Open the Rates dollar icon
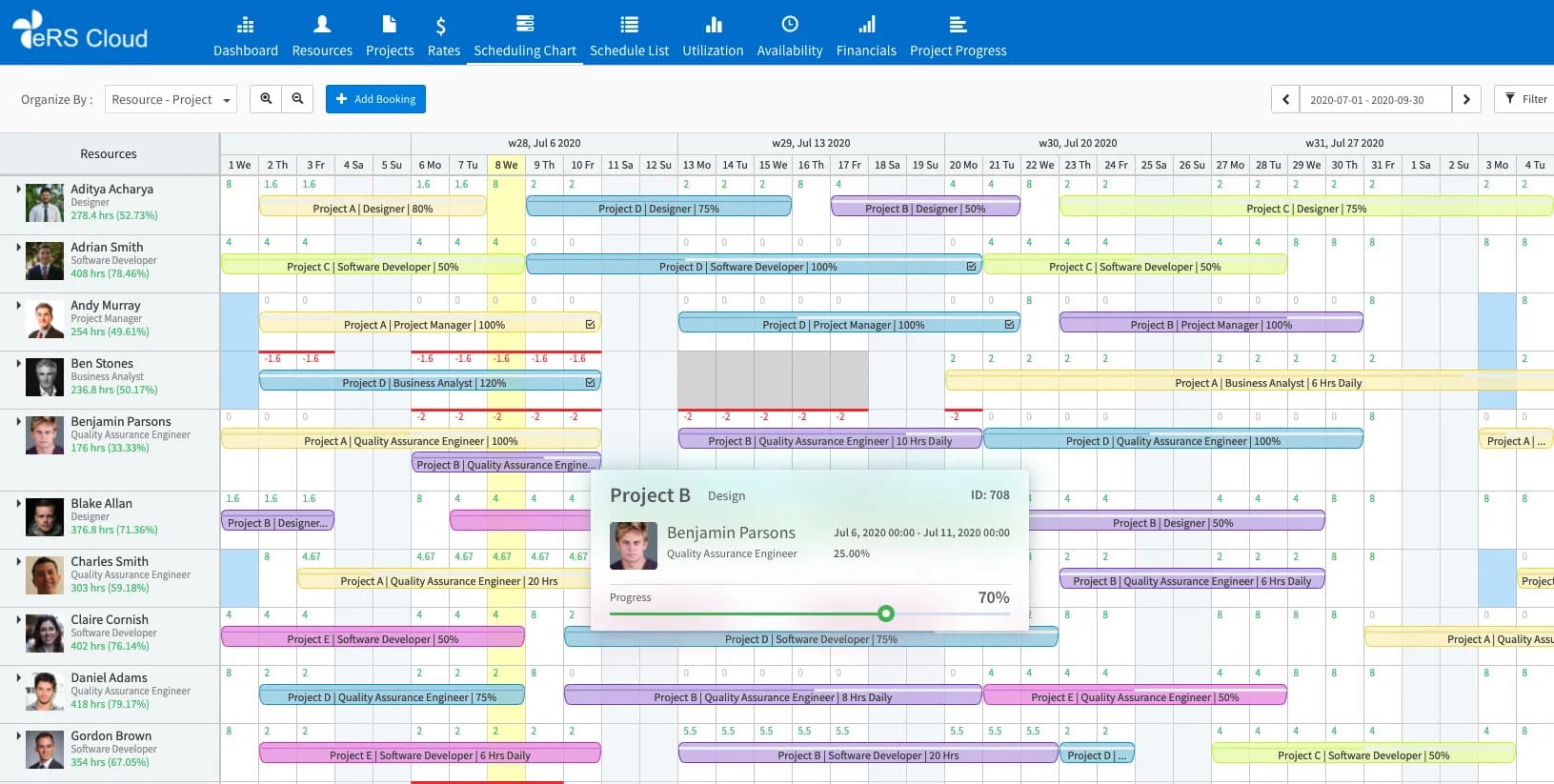 point(440,26)
